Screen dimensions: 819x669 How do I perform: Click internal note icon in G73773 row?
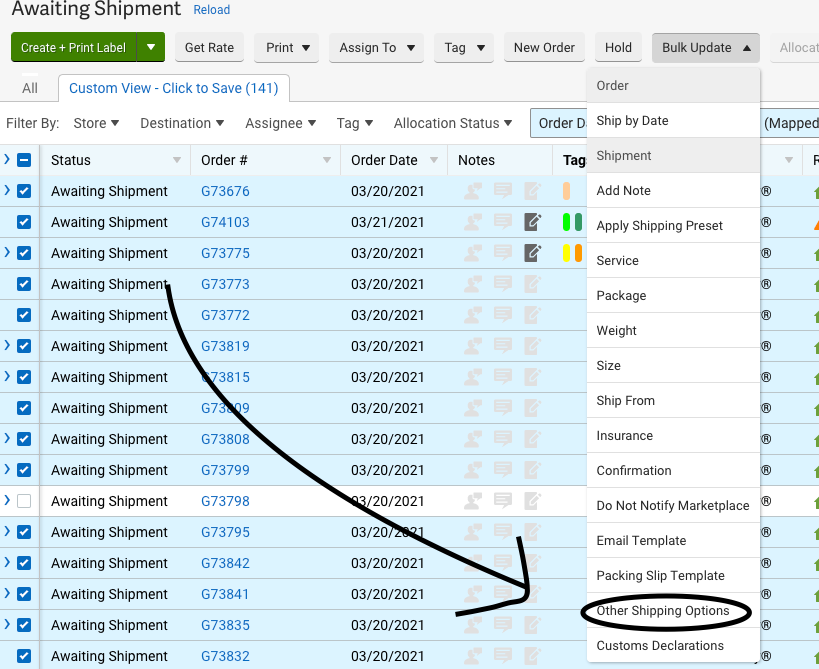point(533,284)
